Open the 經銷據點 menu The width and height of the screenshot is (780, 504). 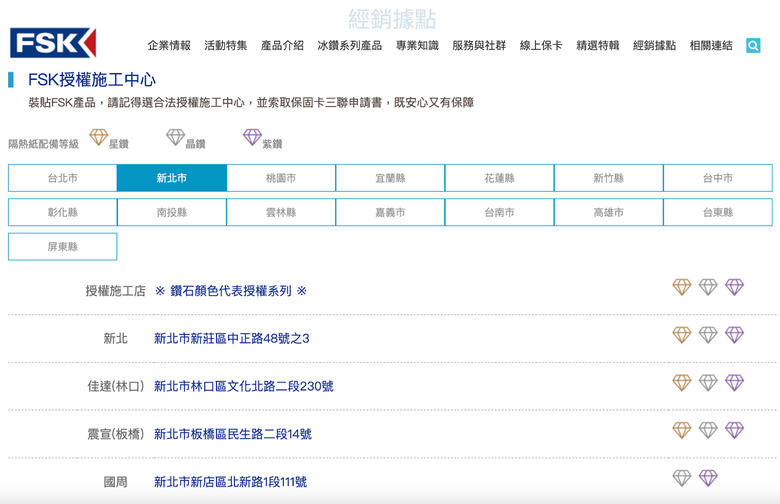click(x=654, y=46)
